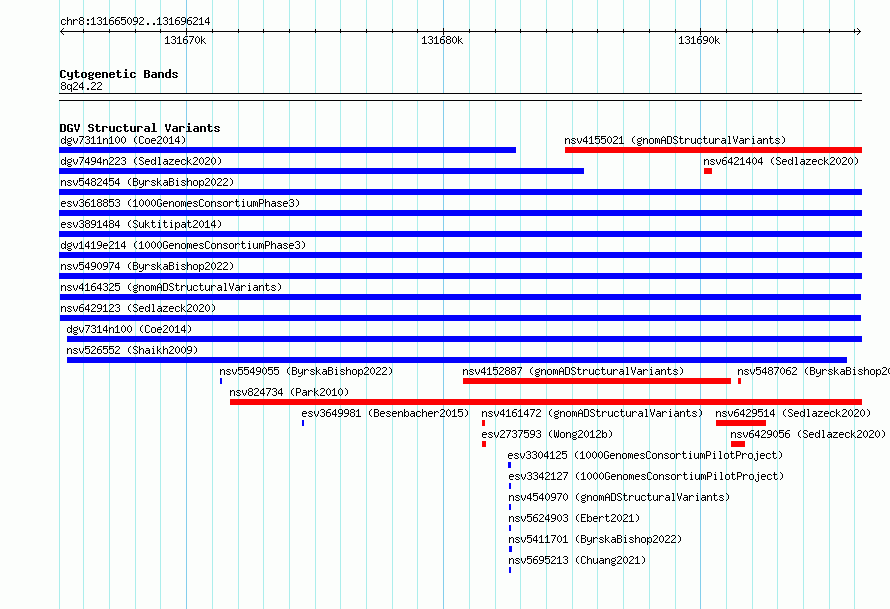The image size is (890, 609).
Task: Click the right arrow on the ruler
Action: tap(858, 31)
